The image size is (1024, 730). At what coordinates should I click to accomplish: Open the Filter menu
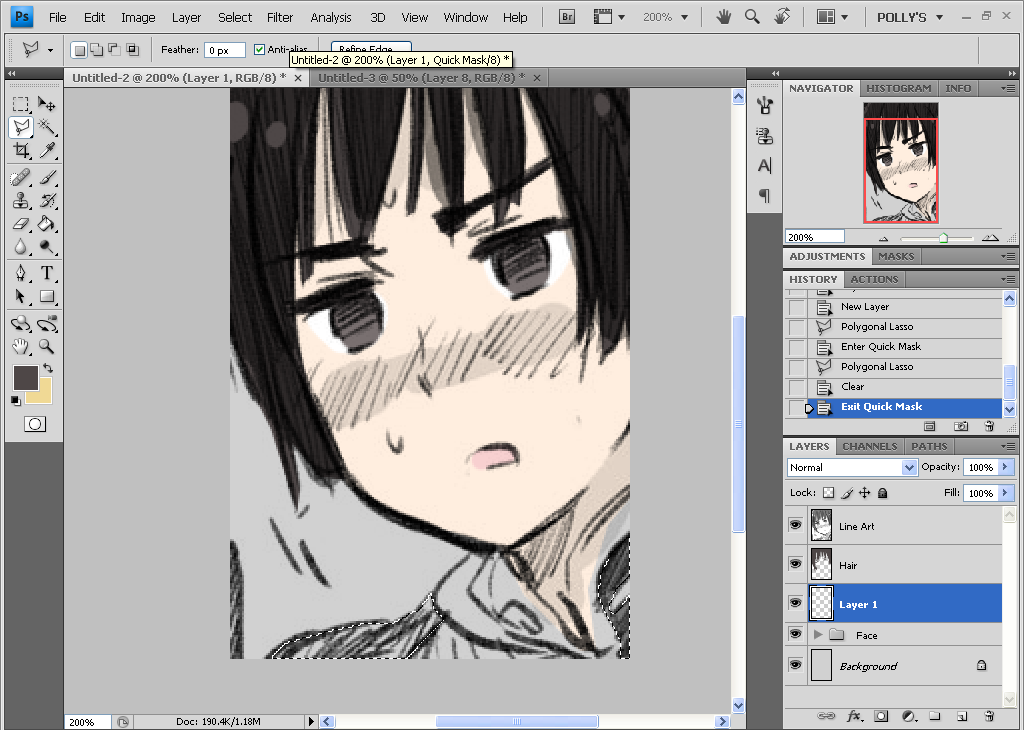280,18
